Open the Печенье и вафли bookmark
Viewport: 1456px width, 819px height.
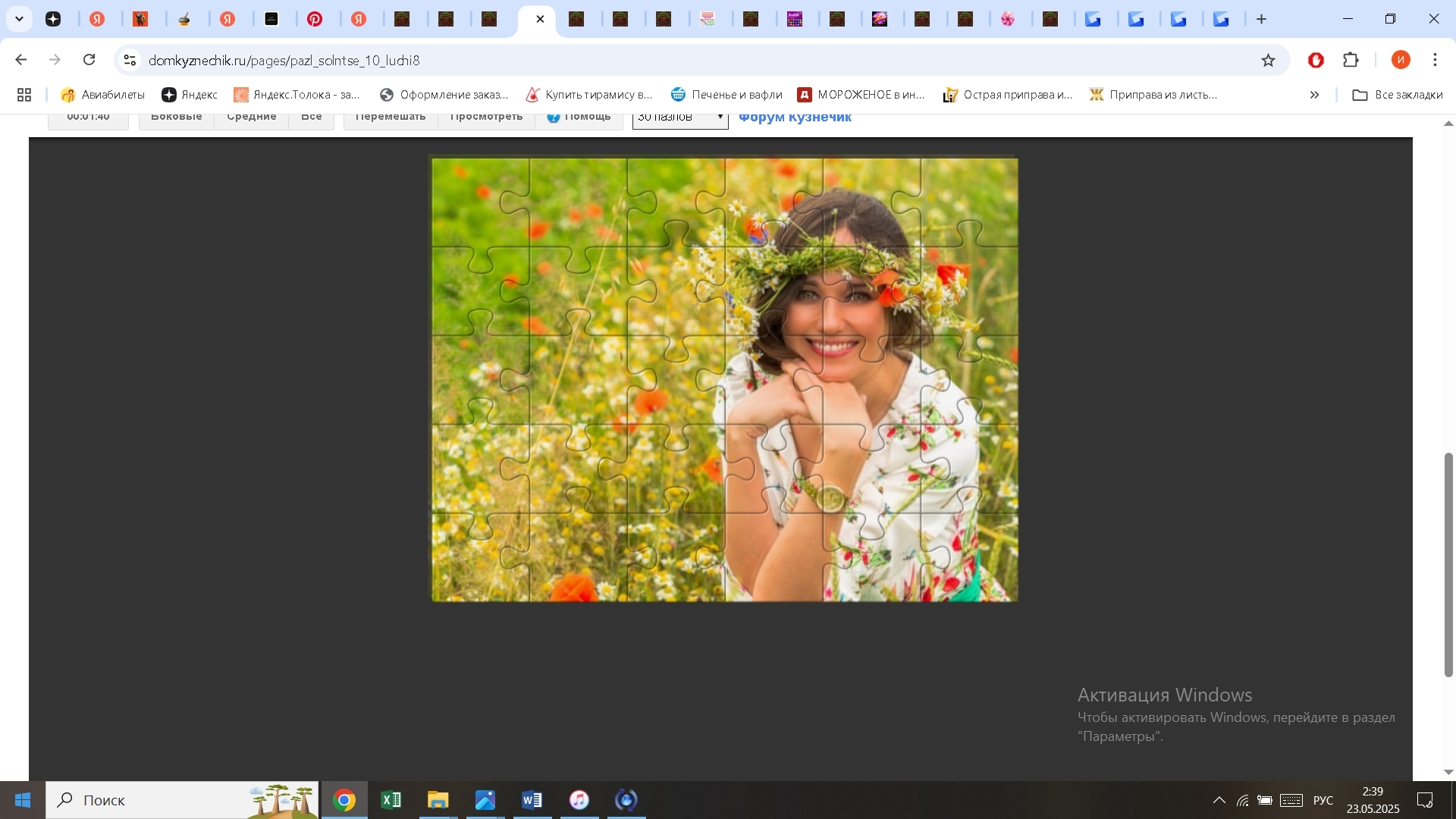pos(726,95)
